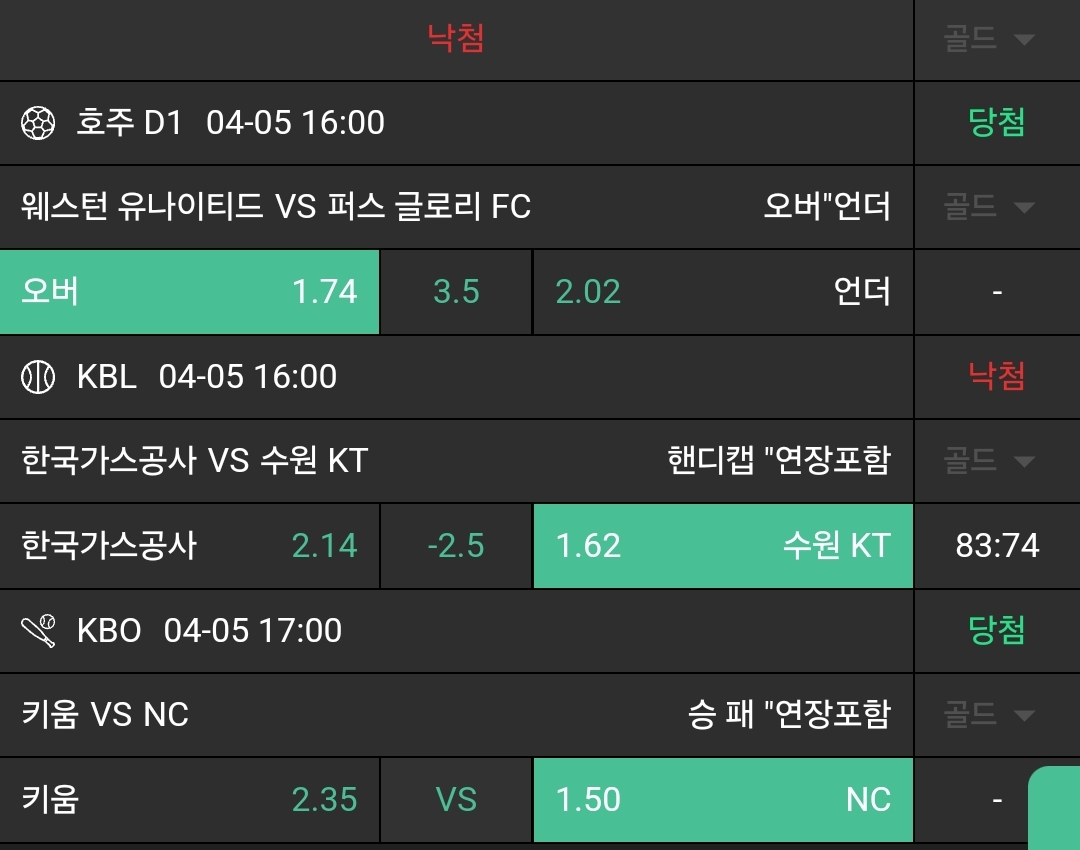Open the 골드 dropdown for 한국가스공사 VS 수원 KT

click(987, 461)
